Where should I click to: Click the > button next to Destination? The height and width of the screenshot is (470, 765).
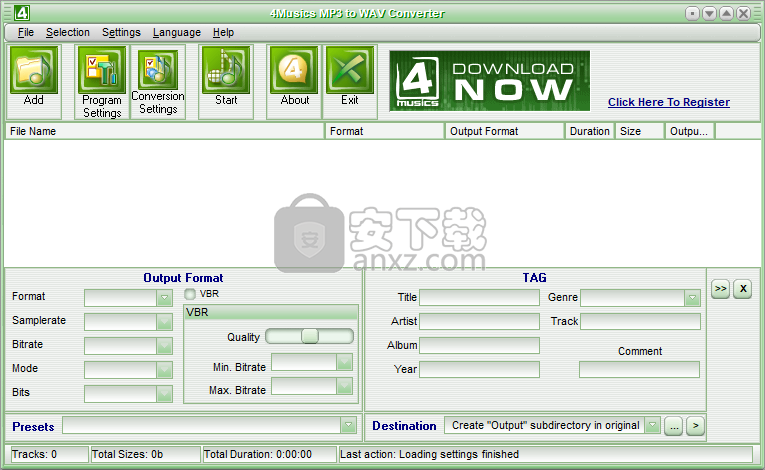tap(696, 426)
